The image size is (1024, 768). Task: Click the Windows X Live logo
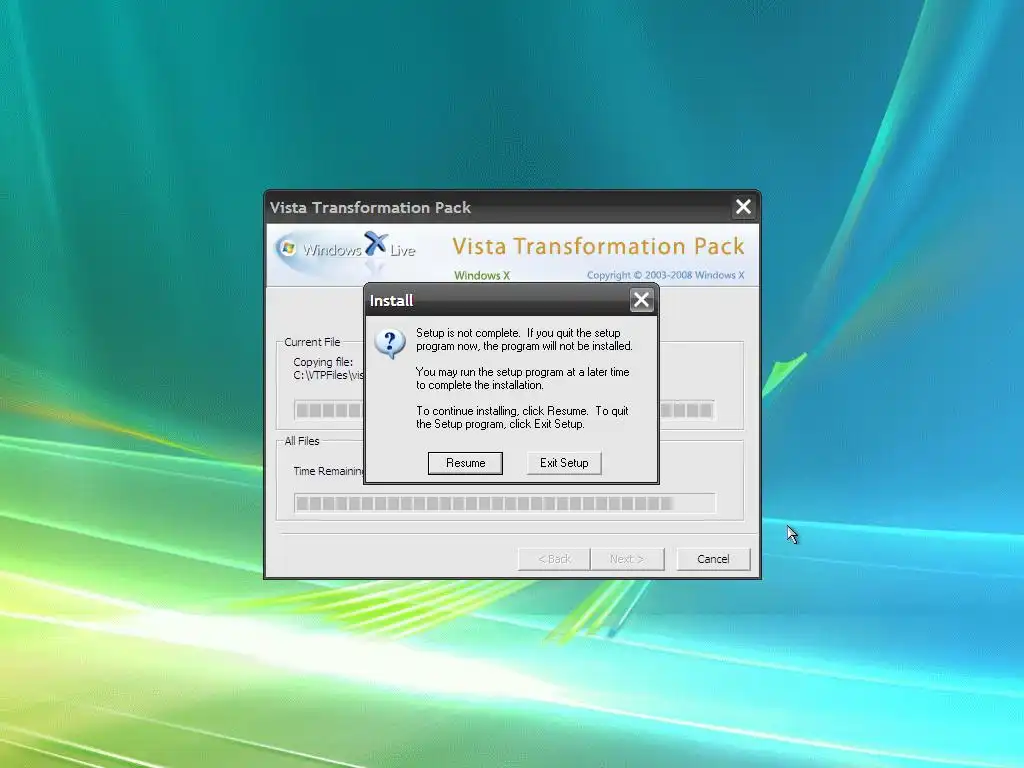345,251
